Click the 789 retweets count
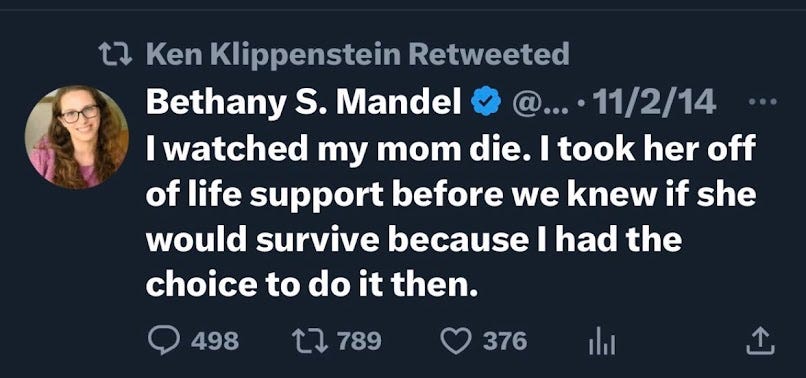This screenshot has width=806, height=378. click(359, 341)
